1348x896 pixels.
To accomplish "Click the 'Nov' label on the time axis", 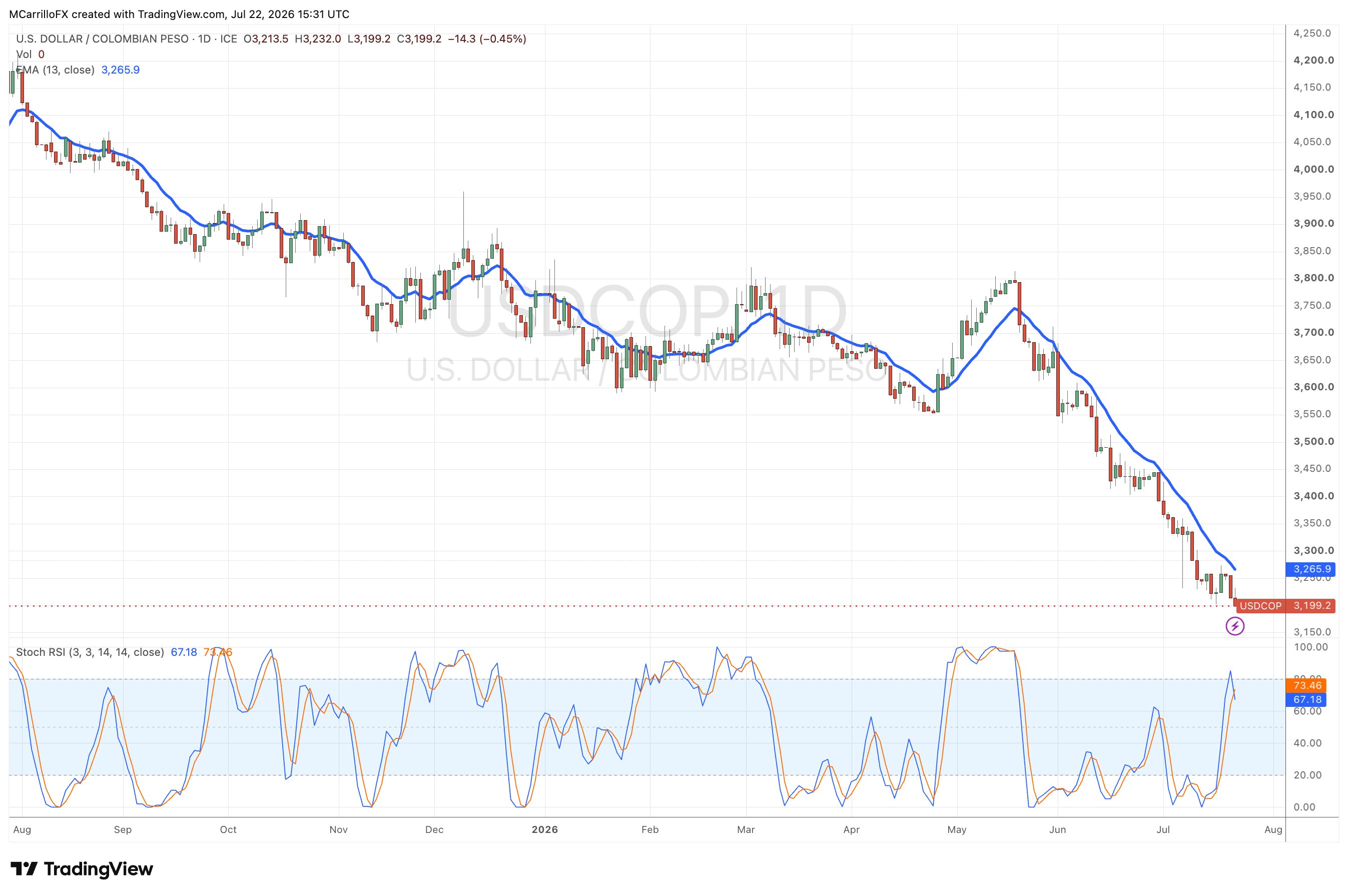I will [338, 830].
